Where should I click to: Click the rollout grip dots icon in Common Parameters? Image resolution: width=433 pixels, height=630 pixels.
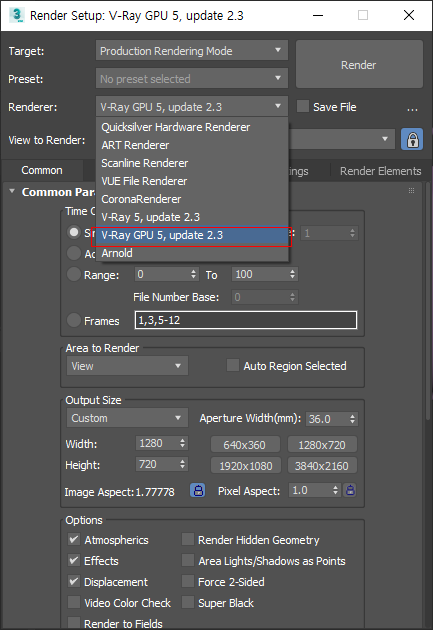coord(411,190)
